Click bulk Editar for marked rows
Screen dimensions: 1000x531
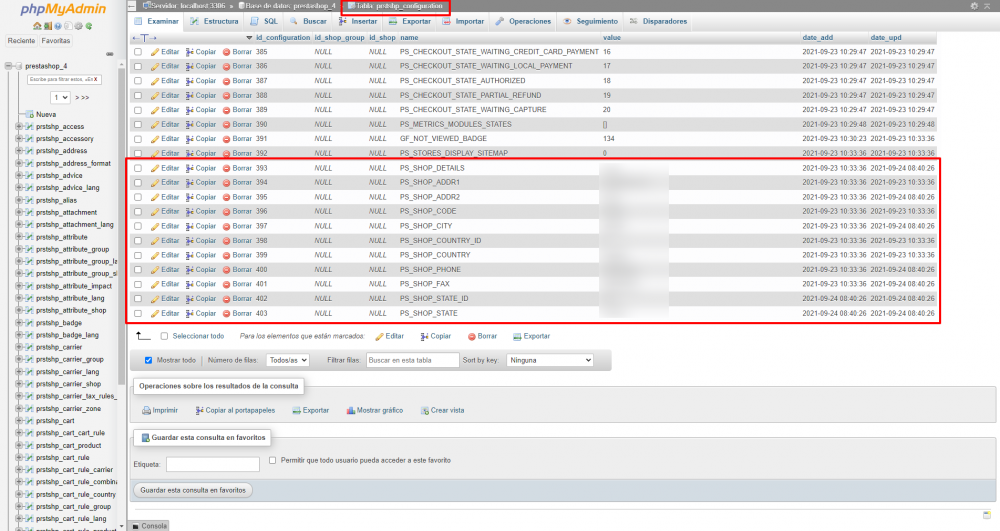[389, 337]
